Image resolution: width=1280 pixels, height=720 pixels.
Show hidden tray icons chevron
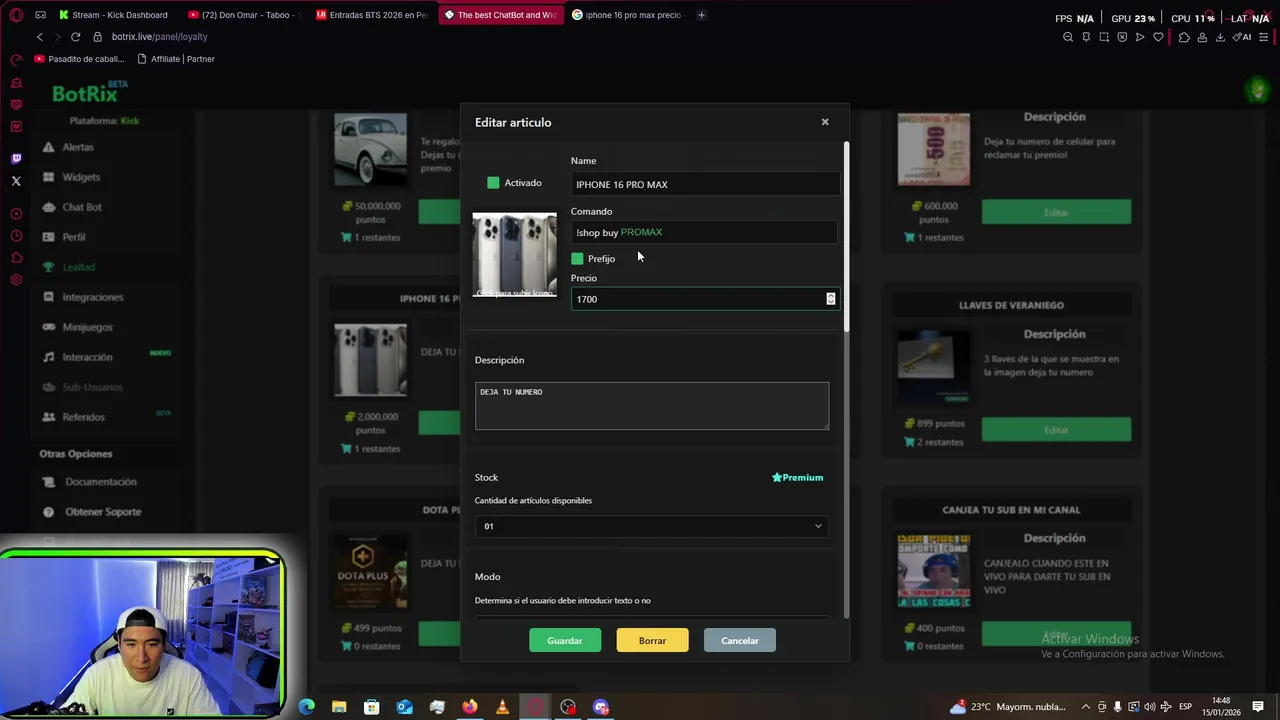tap(1086, 707)
